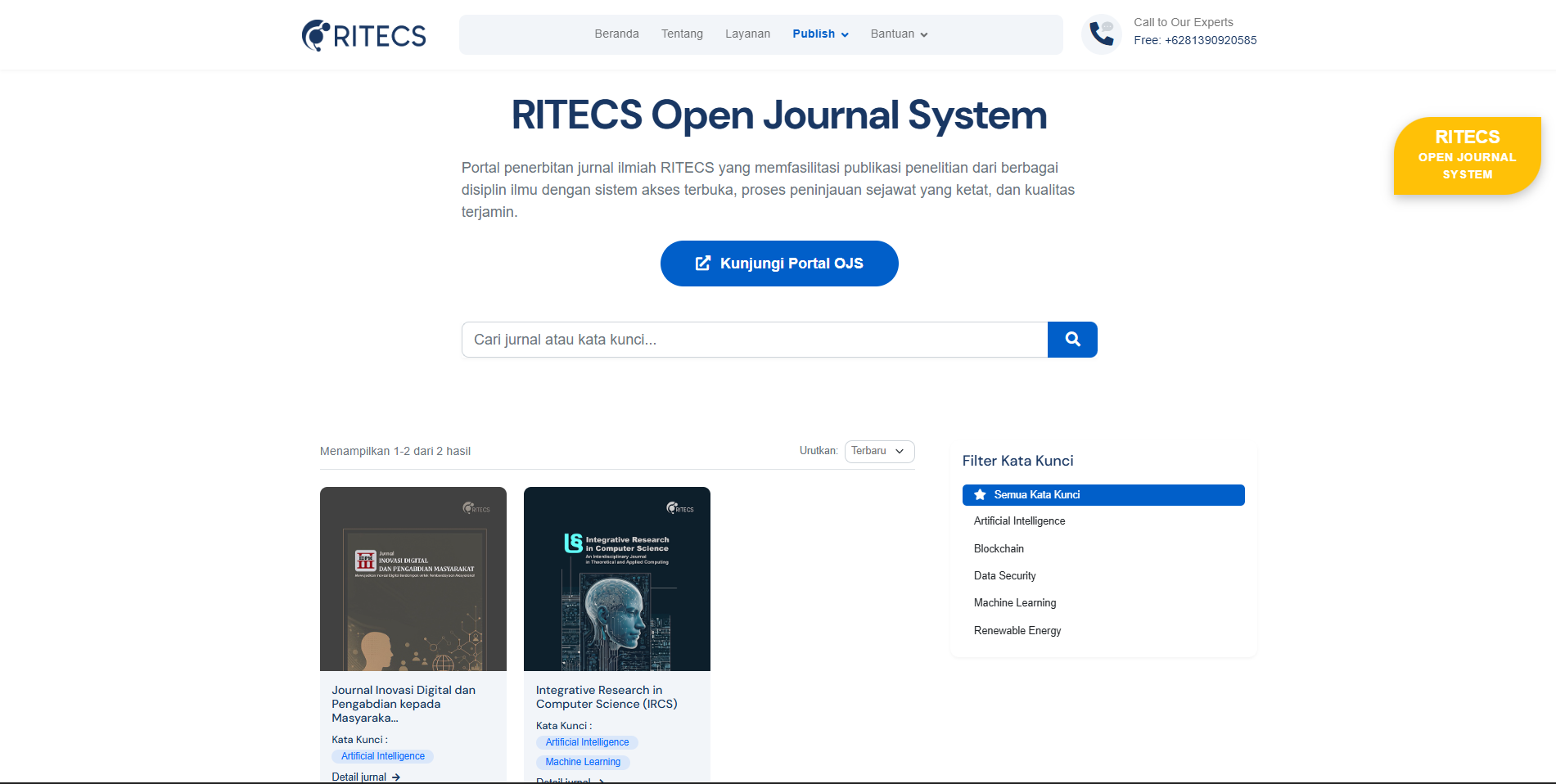The width and height of the screenshot is (1556, 784).
Task: Open Detail jurnal for Journal Inovasi Digital
Action: (x=360, y=776)
